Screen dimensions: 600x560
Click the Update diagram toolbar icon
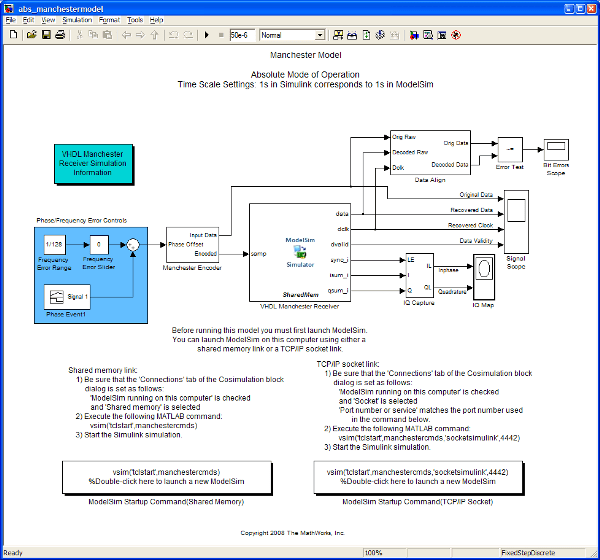coord(366,35)
